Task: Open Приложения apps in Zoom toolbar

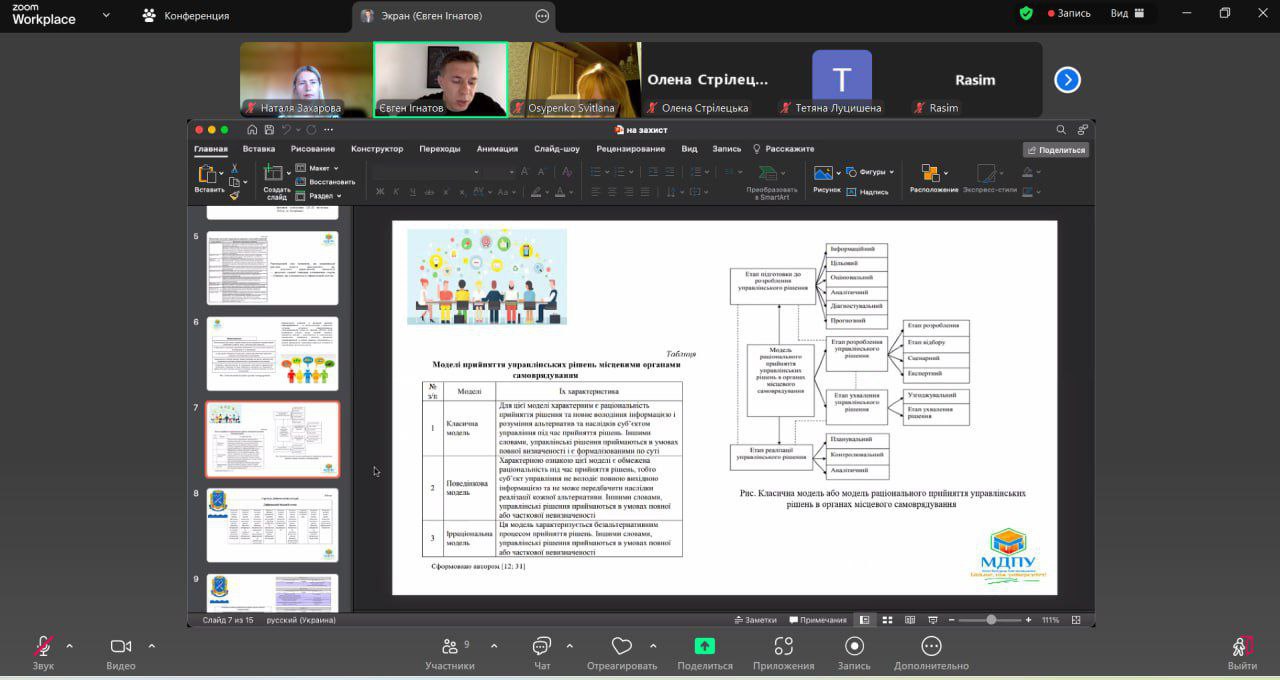Action: coord(784,647)
